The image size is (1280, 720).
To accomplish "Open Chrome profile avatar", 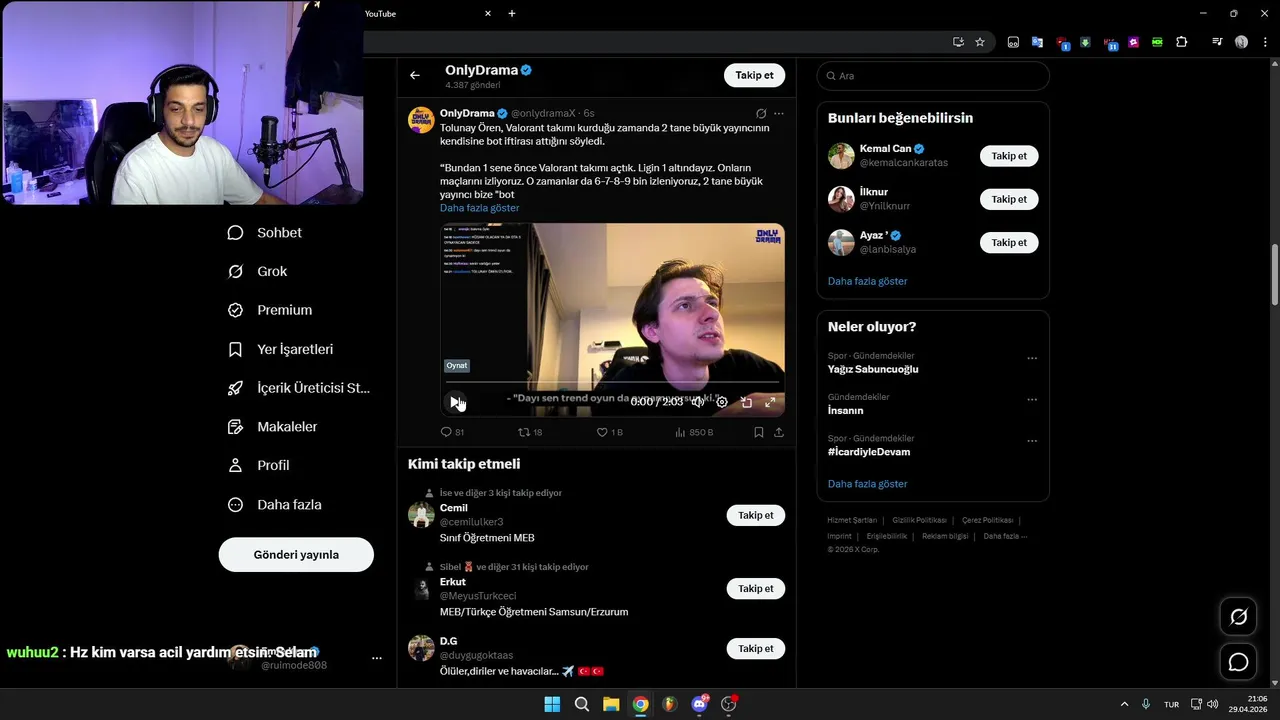I will [1241, 42].
